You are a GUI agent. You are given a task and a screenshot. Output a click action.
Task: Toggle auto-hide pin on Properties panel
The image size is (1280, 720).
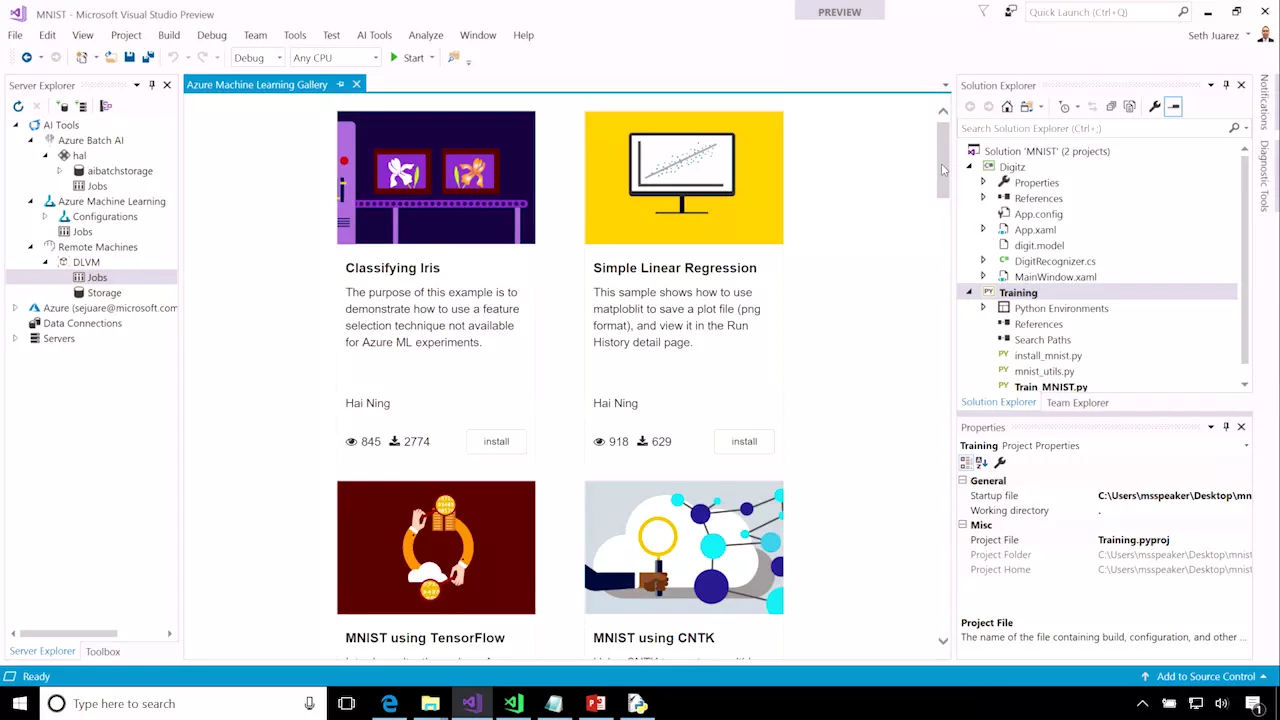point(1226,427)
